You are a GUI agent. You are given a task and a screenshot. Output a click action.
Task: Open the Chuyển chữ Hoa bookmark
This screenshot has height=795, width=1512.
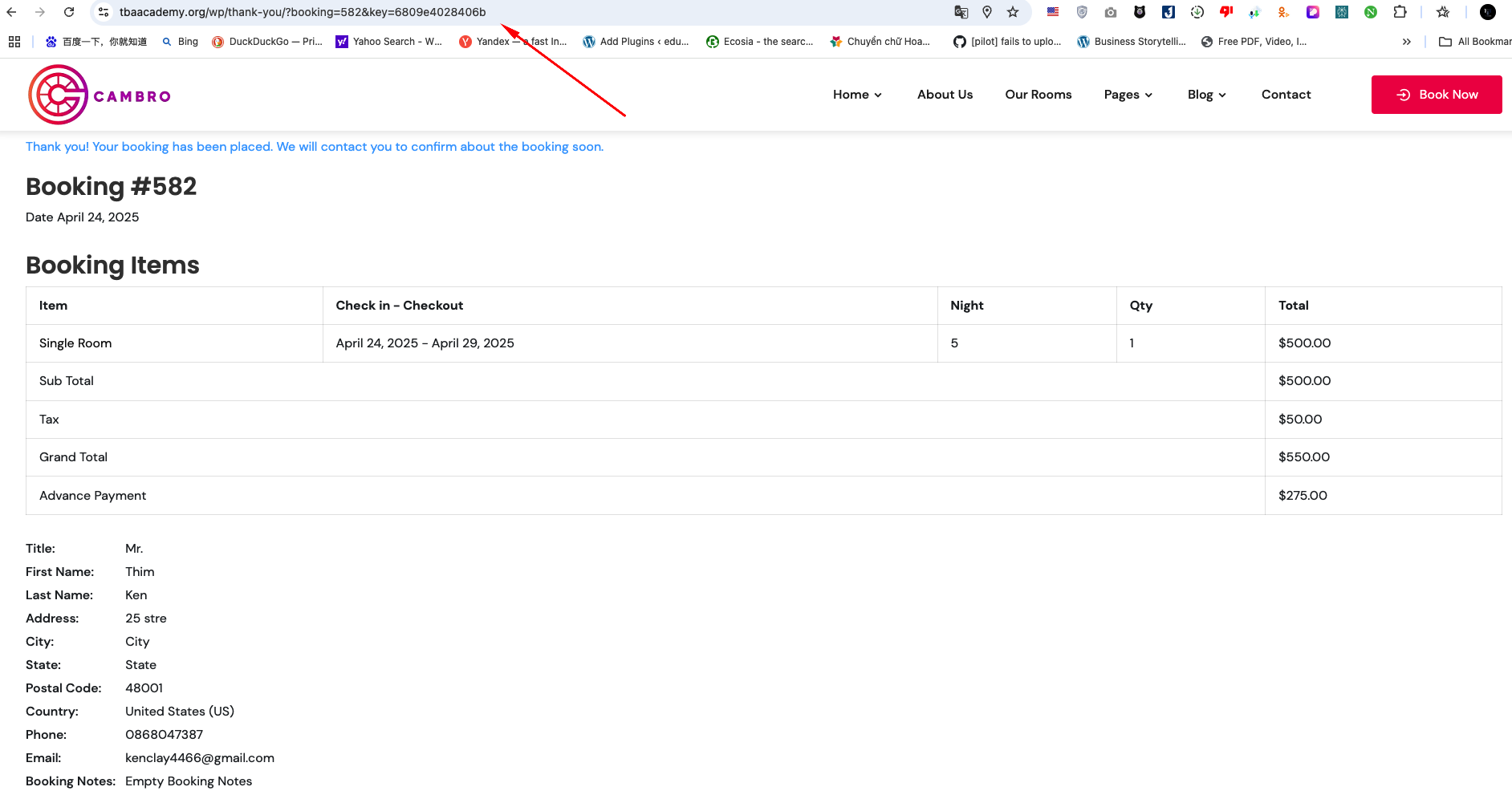pyautogui.click(x=880, y=42)
